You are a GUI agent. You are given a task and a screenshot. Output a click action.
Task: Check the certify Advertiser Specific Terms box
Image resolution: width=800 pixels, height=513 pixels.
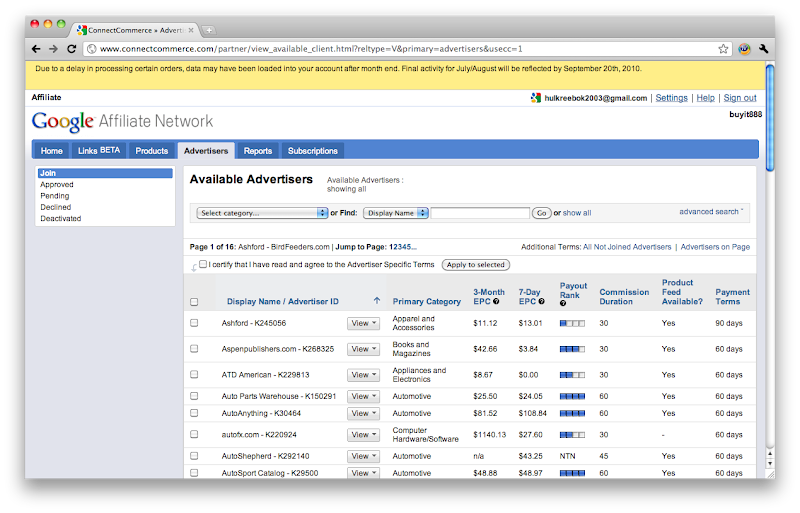[x=203, y=265]
